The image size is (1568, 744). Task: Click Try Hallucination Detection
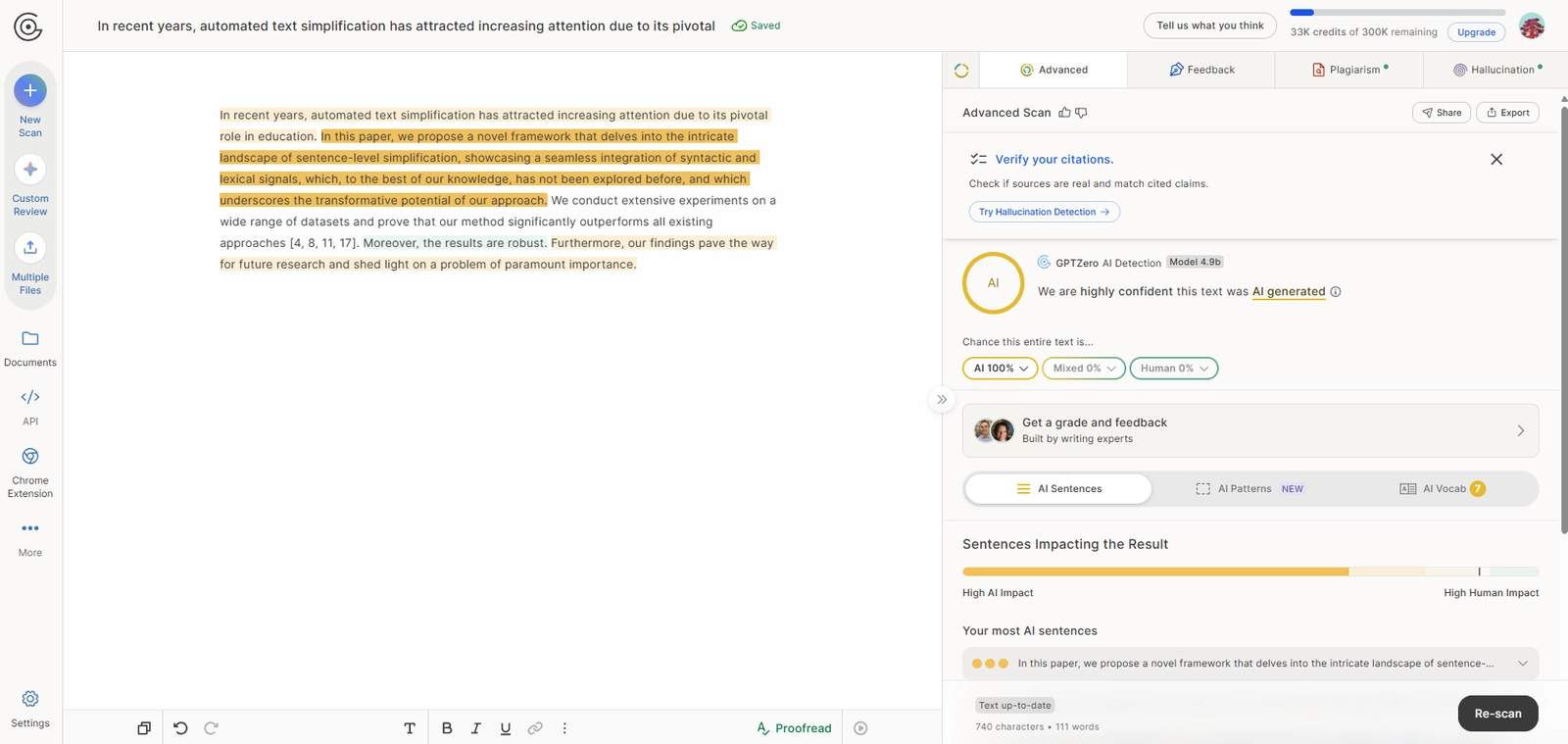1044,212
